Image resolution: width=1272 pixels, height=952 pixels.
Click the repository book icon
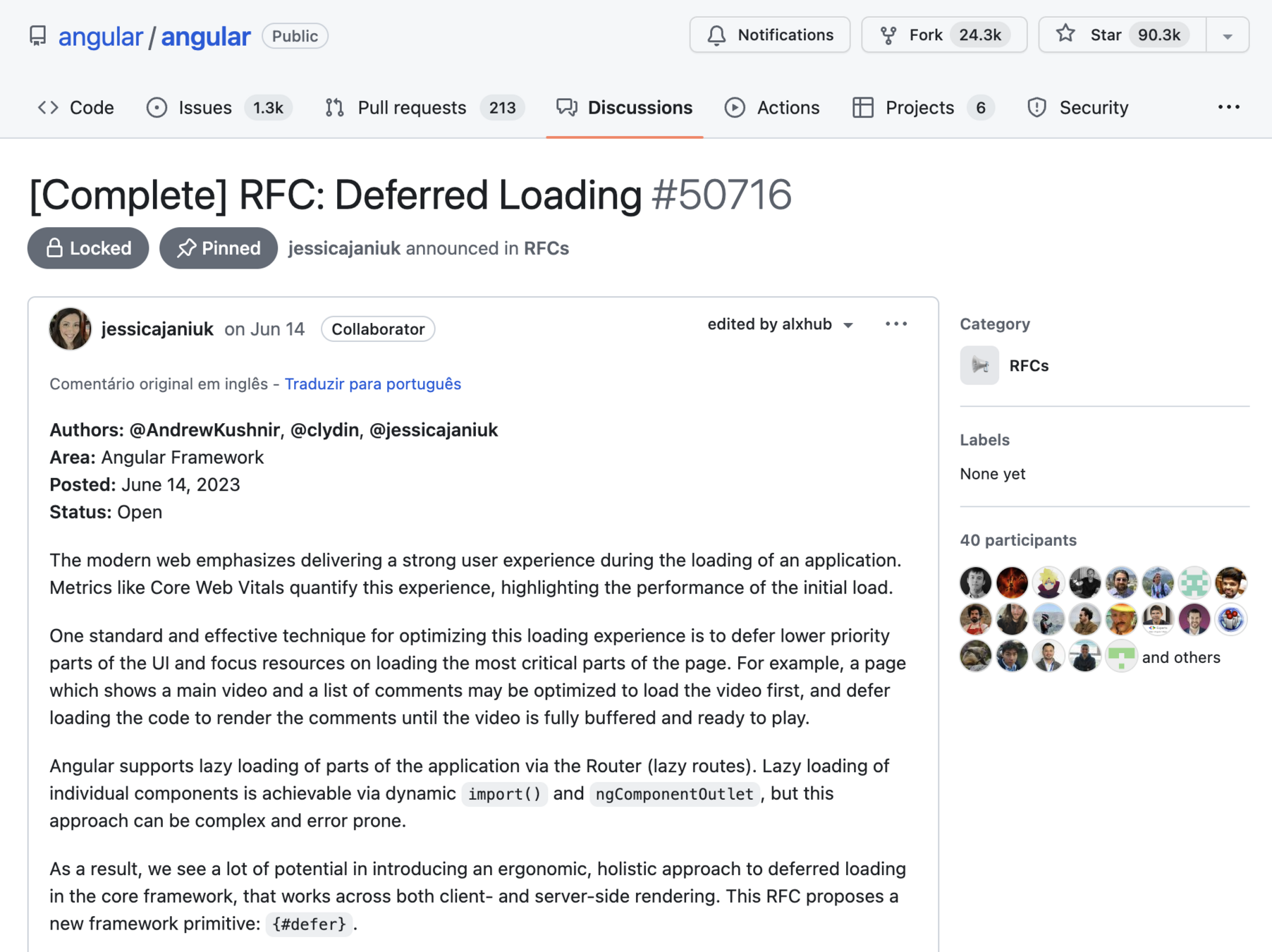37,36
